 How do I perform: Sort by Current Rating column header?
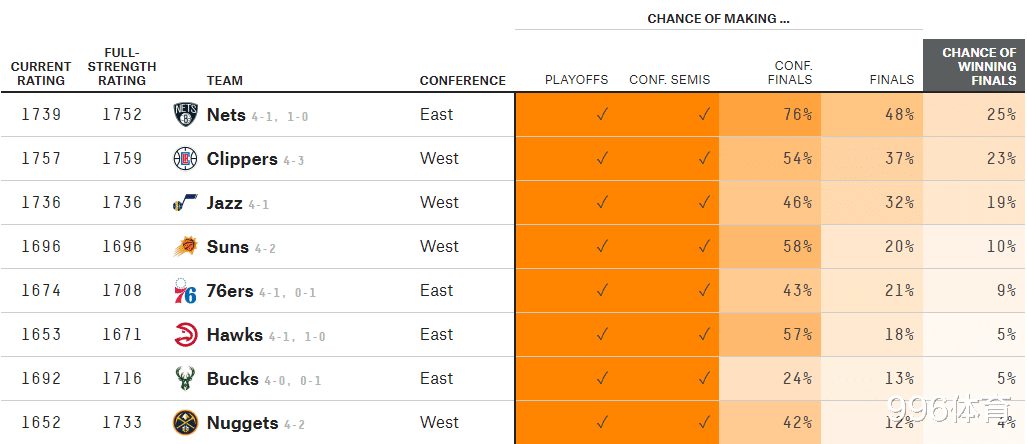tap(41, 74)
